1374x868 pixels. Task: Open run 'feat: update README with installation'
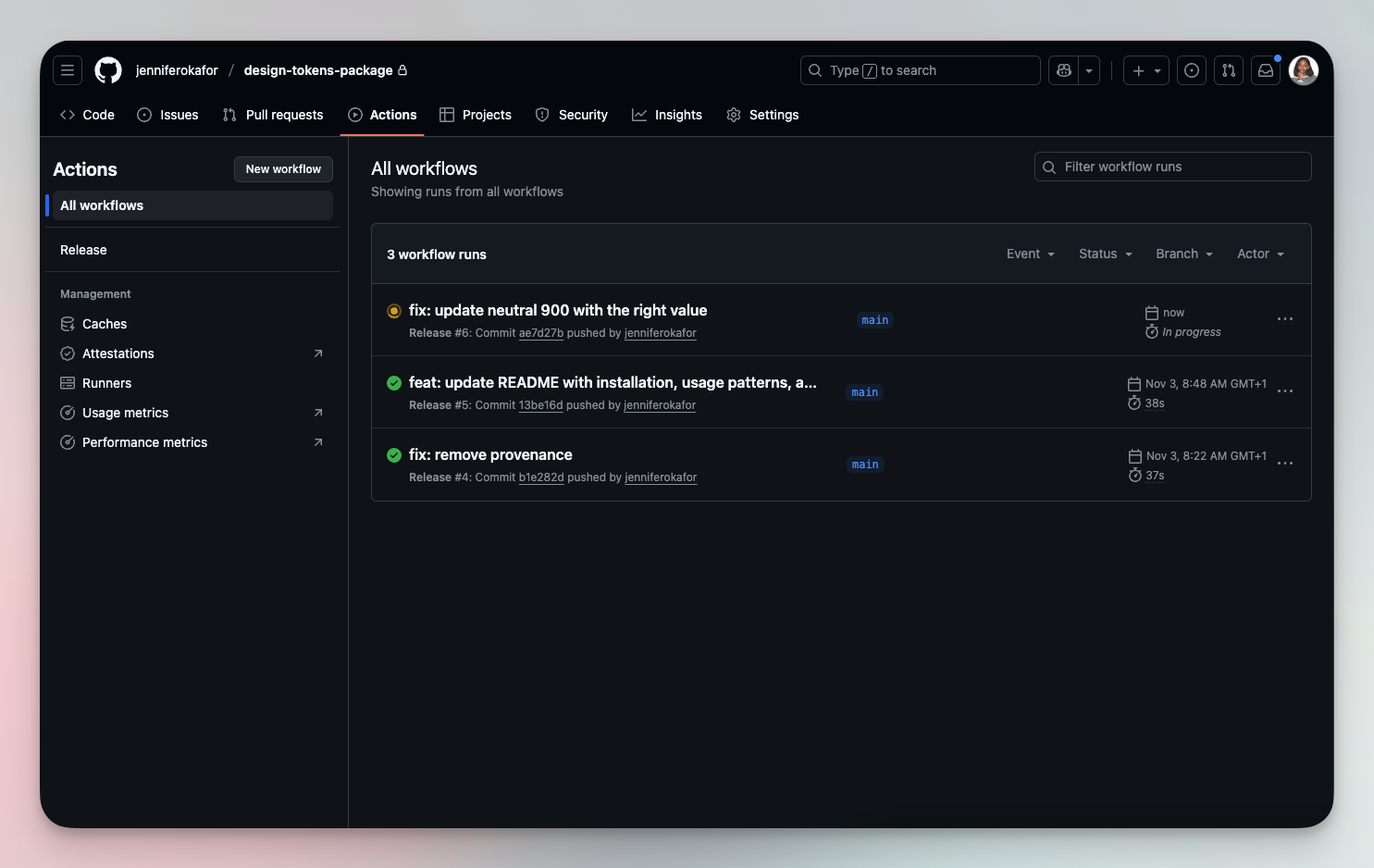(613, 382)
